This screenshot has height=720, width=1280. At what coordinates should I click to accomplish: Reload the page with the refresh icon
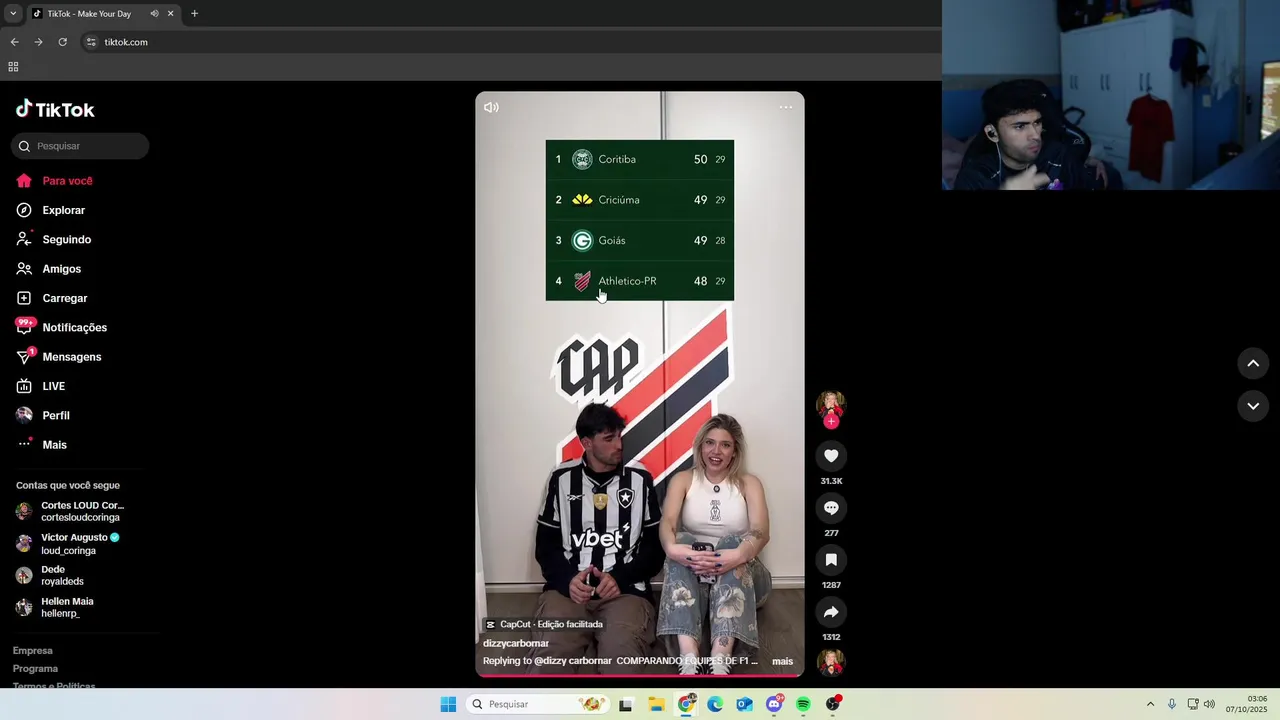point(62,42)
